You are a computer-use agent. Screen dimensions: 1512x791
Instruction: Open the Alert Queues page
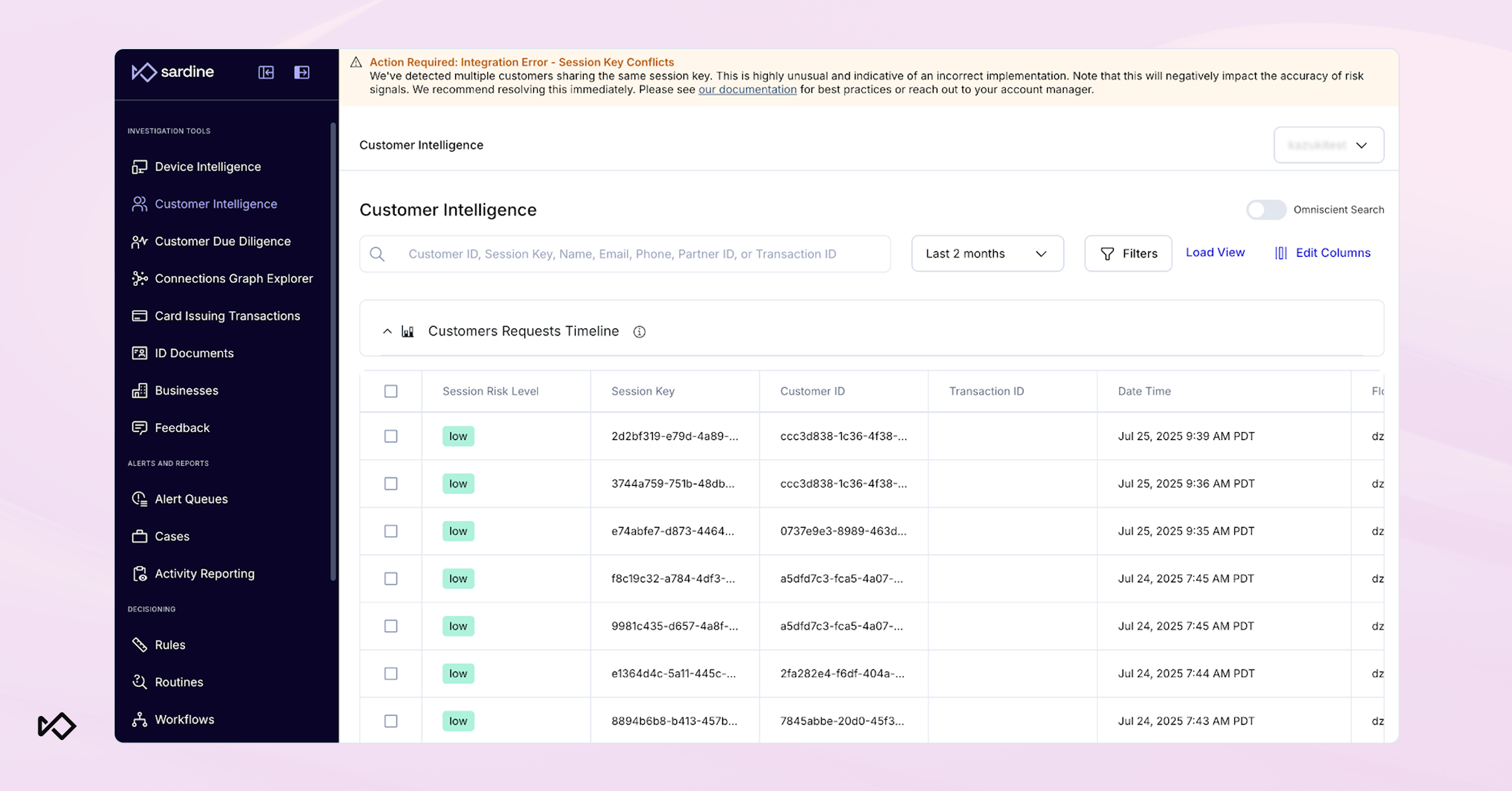click(x=192, y=499)
